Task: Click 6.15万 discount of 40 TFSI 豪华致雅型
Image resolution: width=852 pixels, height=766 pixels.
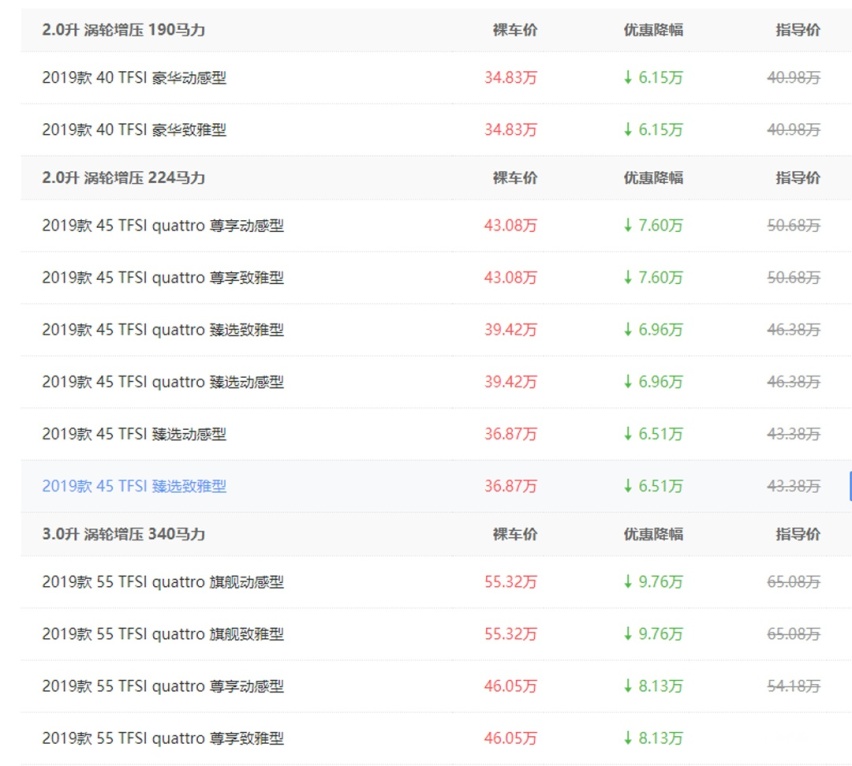Action: 653,130
